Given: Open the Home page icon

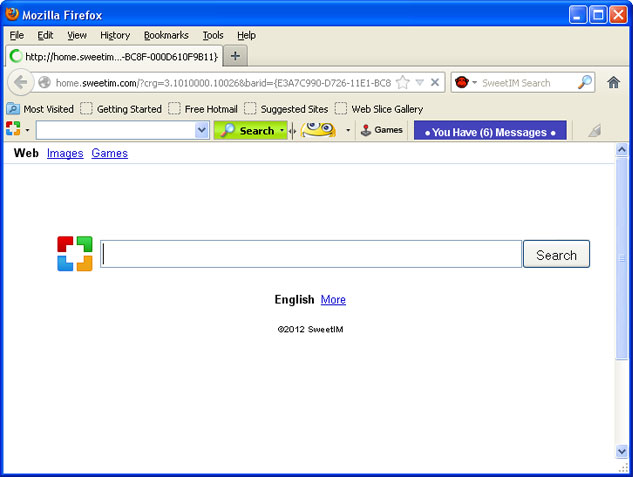Looking at the screenshot, I should click(x=613, y=82).
